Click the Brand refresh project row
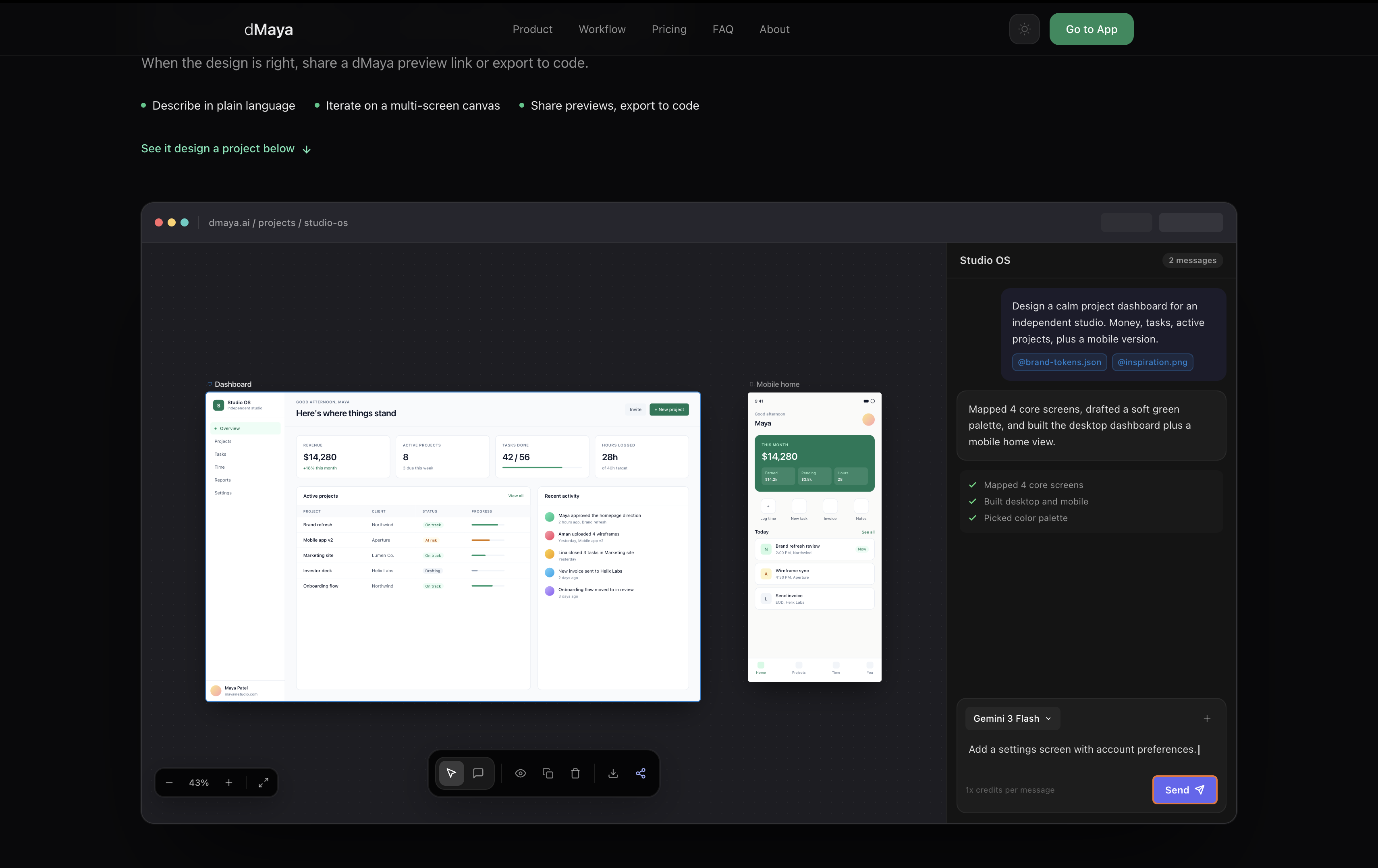Screen dimensions: 1378x868 coord(413,525)
